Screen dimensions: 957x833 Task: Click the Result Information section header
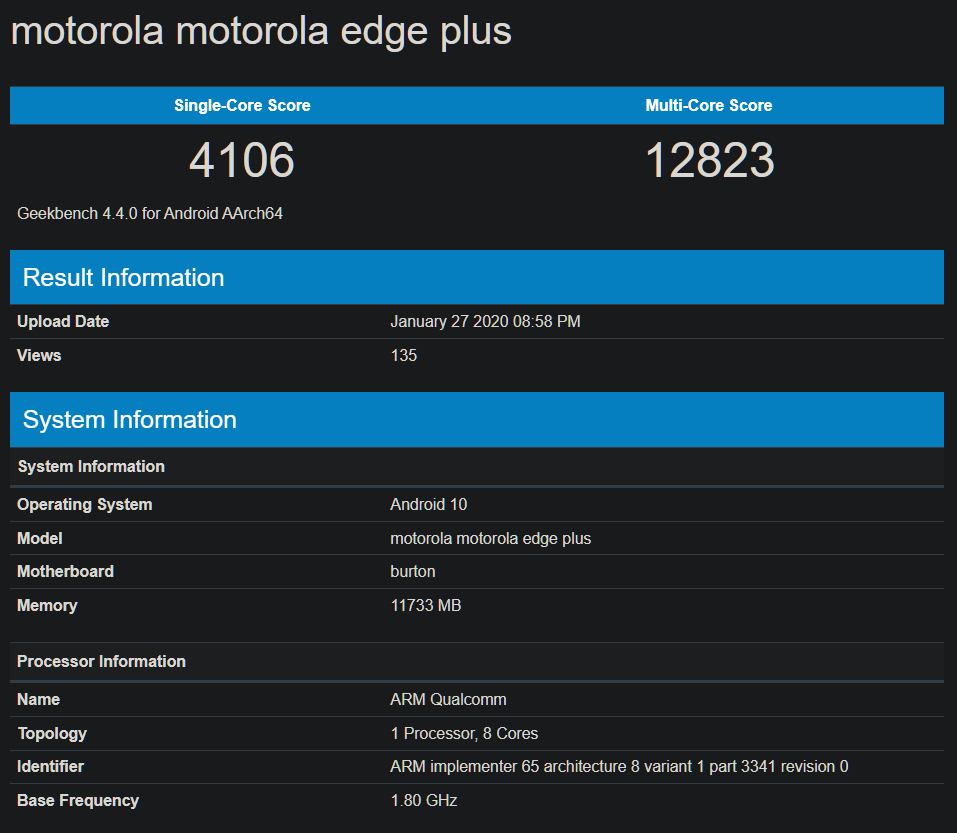[x=477, y=277]
